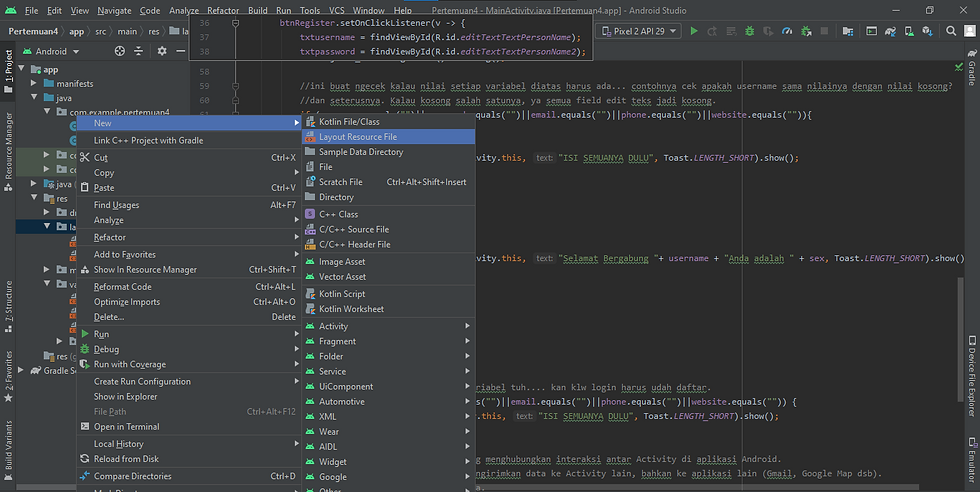The height and width of the screenshot is (492, 980).
Task: Select Find Usages in context menu
Action: (x=189, y=204)
